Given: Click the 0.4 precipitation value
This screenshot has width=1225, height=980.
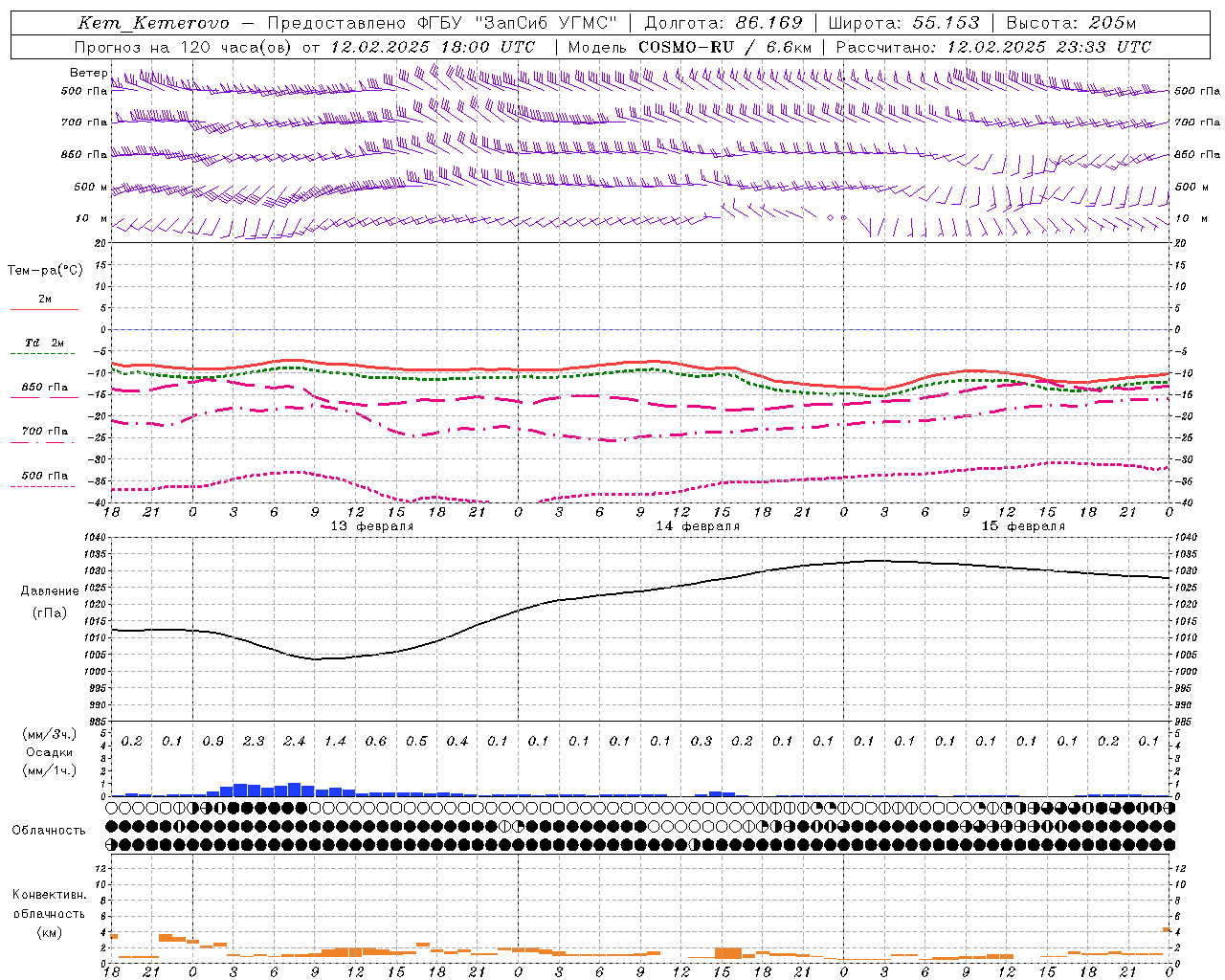Looking at the screenshot, I should 457,742.
